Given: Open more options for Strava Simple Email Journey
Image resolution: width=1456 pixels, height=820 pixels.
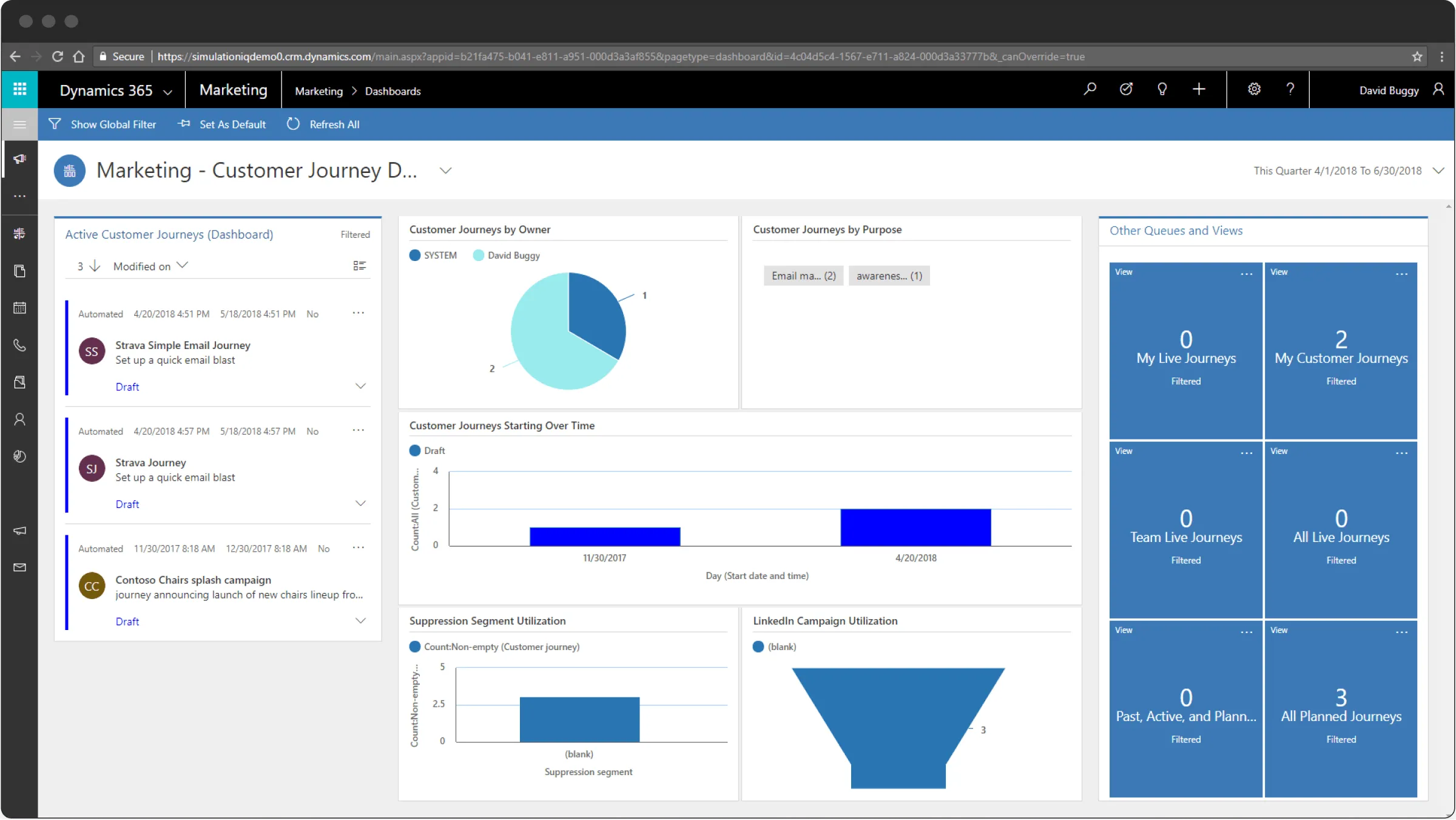Looking at the screenshot, I should tap(359, 313).
